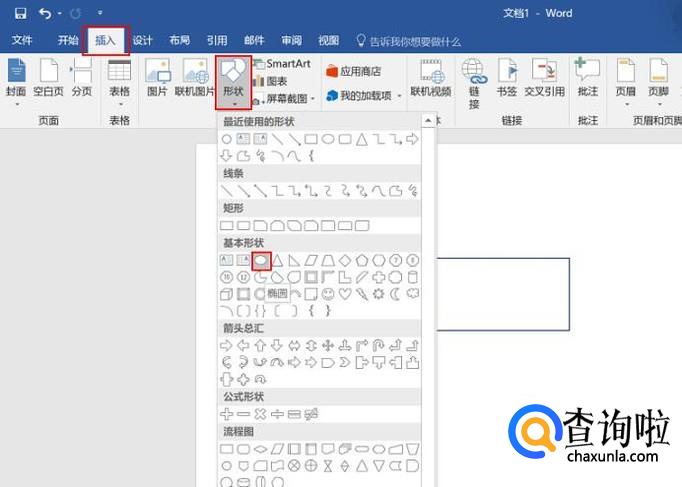Select the U-turn arrow in 箭头总汇
Screen dimensions: 682x487
click(378, 346)
